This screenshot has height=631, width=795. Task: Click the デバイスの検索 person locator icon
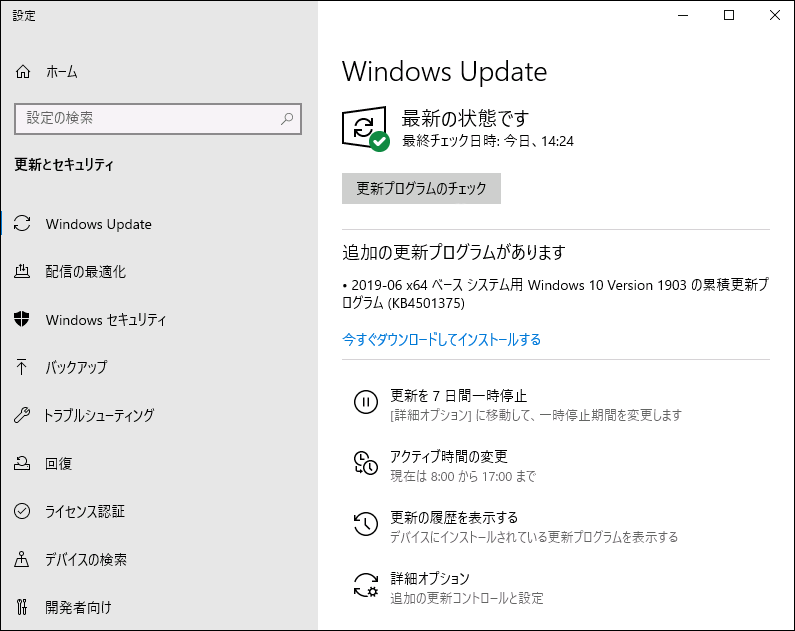(x=22, y=559)
